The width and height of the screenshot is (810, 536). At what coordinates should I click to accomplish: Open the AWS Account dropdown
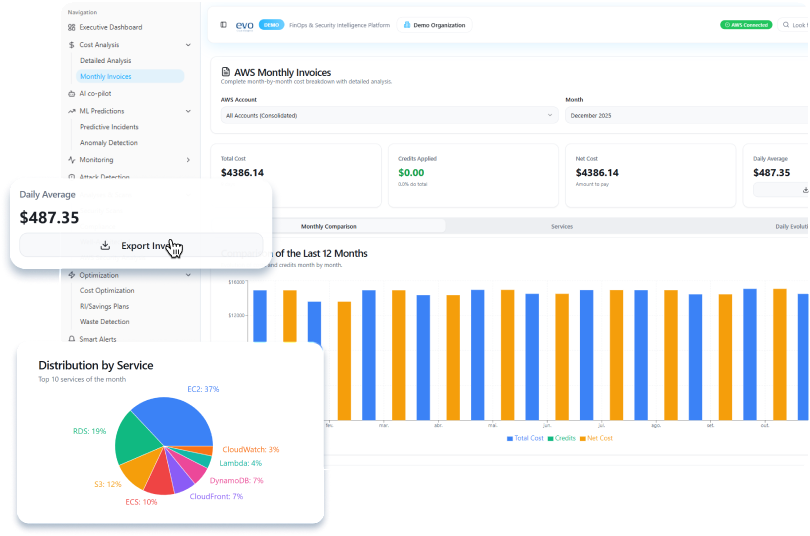click(390, 115)
